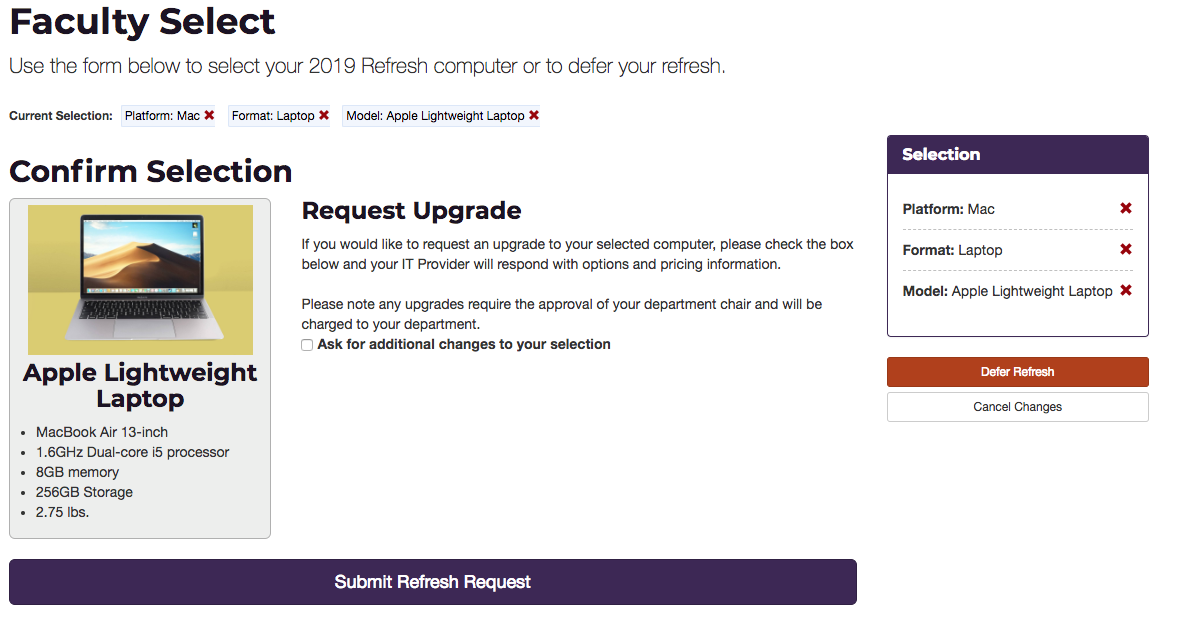Click the Defer Refresh button
1178x618 pixels.
tap(1017, 372)
